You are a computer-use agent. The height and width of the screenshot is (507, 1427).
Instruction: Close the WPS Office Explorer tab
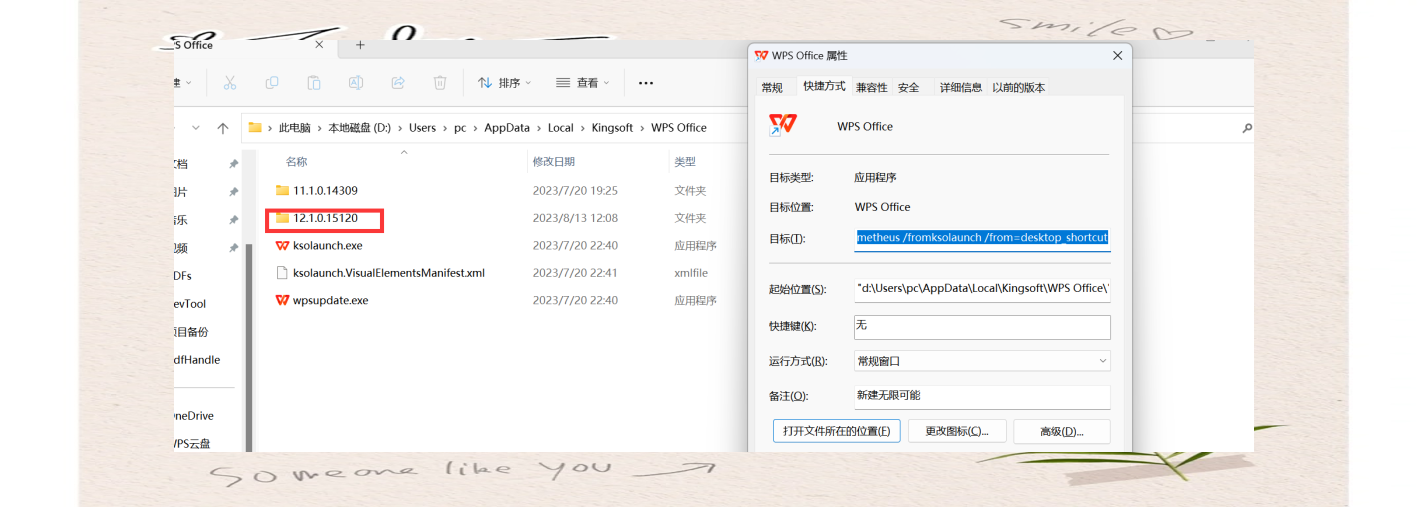[x=319, y=45]
